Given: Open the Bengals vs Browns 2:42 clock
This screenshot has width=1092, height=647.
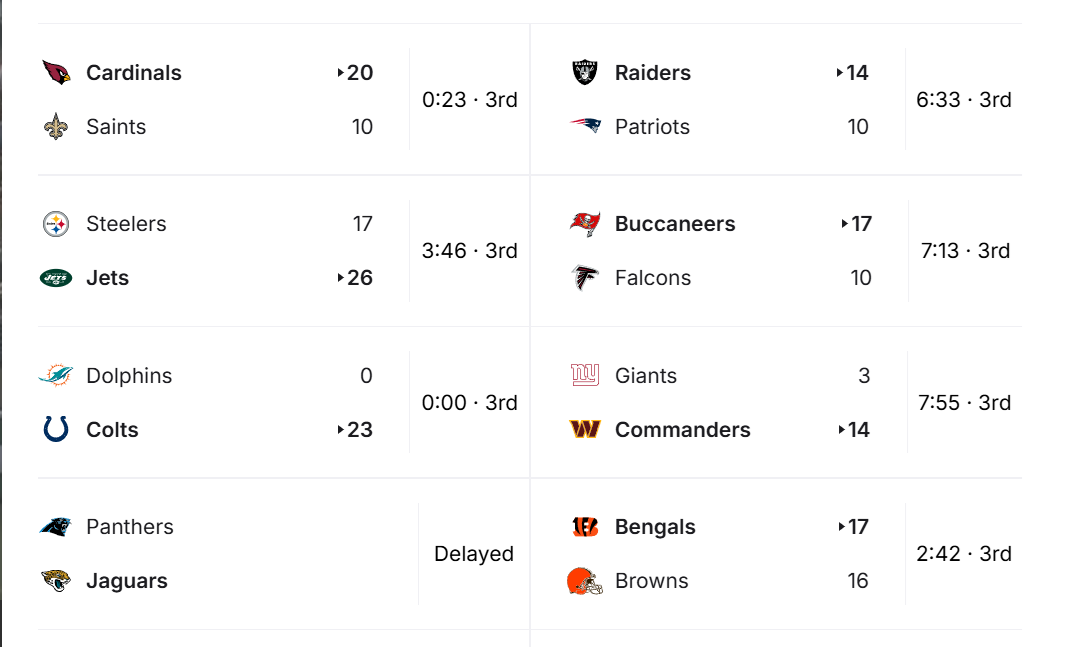Looking at the screenshot, I should pos(964,554).
